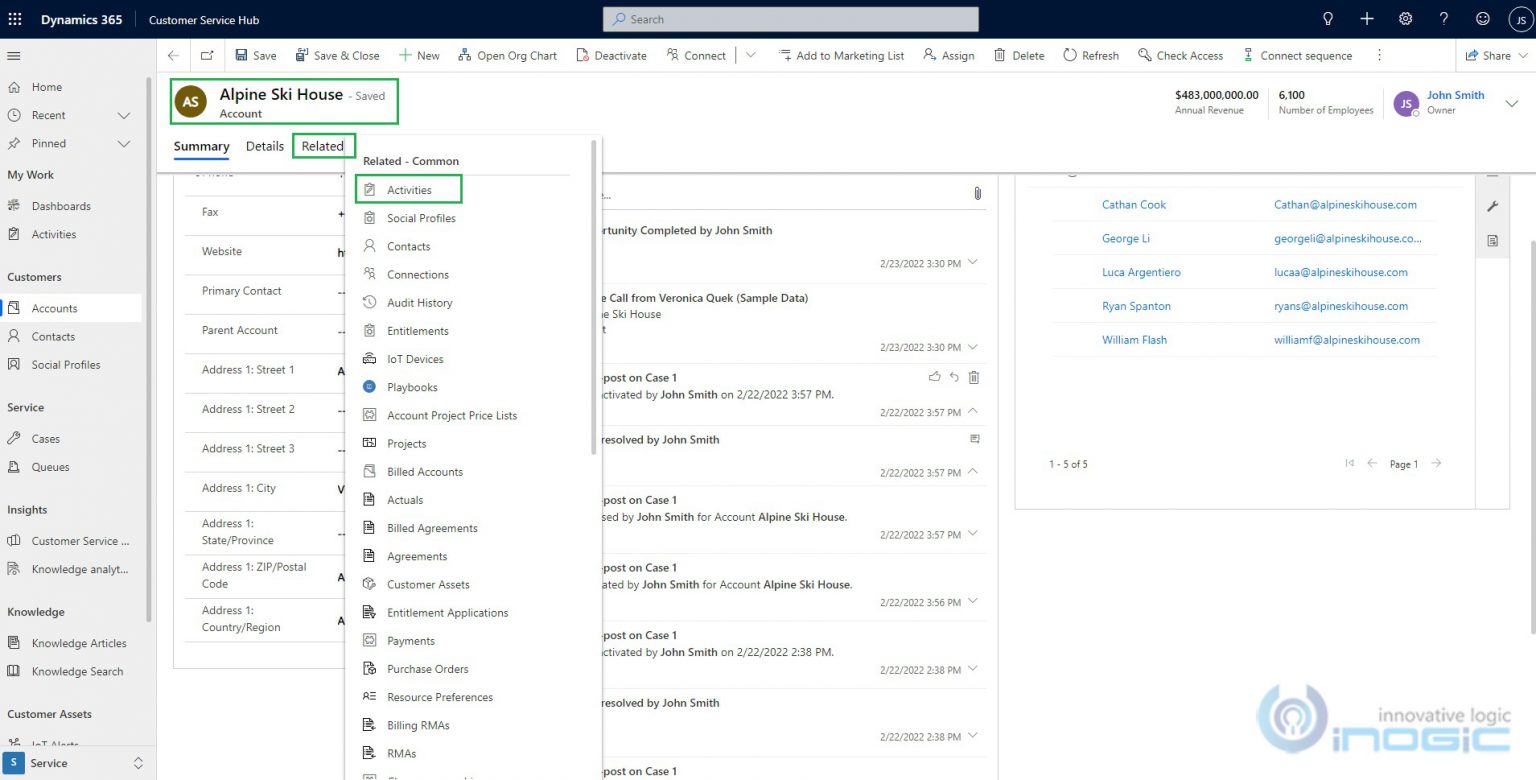The image size is (1536, 780).
Task: Click Refresh in the command bar
Action: click(x=1090, y=55)
